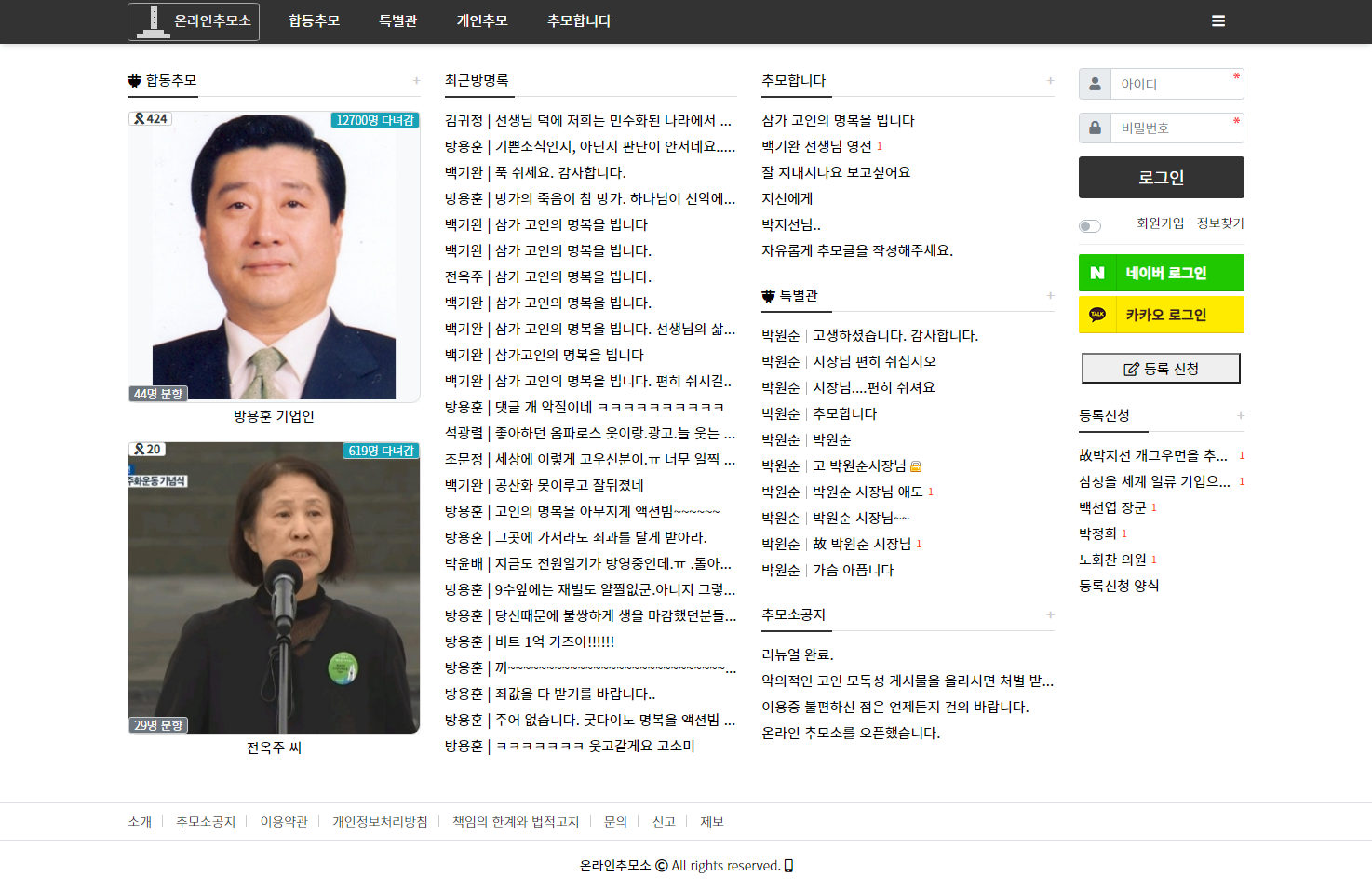The image size is (1372, 890).
Task: Click the mobile icon in the footer
Action: click(x=789, y=866)
